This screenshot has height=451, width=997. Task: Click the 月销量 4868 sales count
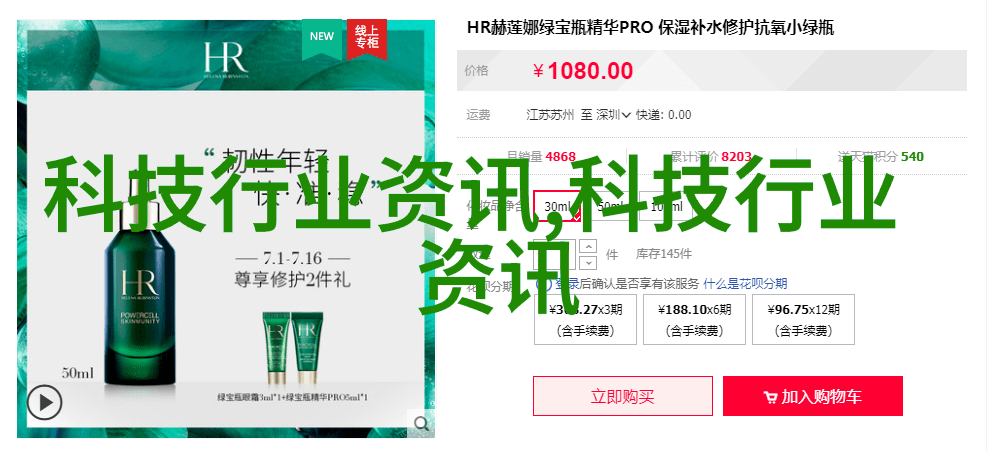click(x=541, y=156)
